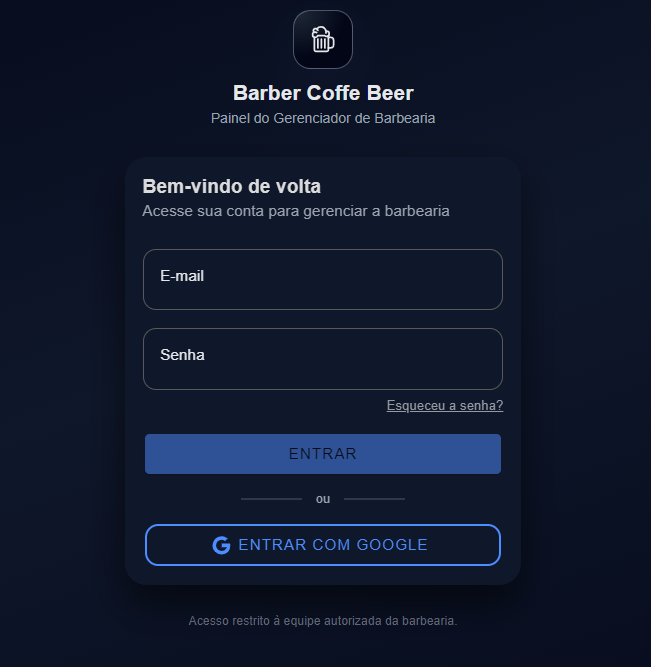Click the word 'Beer' in the app title
Viewport: 651px width, 667px height.
click(x=391, y=93)
